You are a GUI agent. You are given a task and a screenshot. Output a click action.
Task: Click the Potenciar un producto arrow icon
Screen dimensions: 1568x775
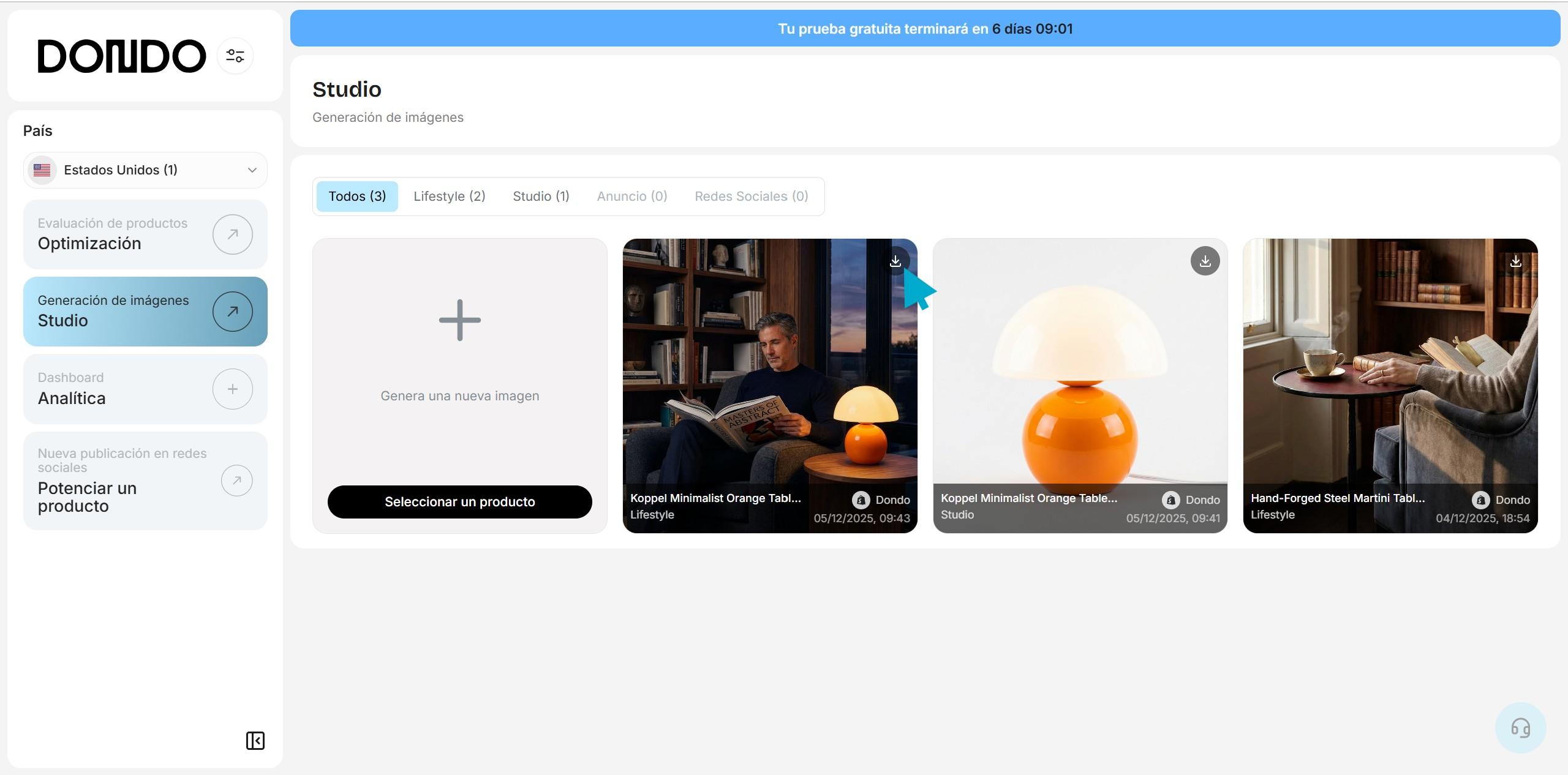(236, 481)
